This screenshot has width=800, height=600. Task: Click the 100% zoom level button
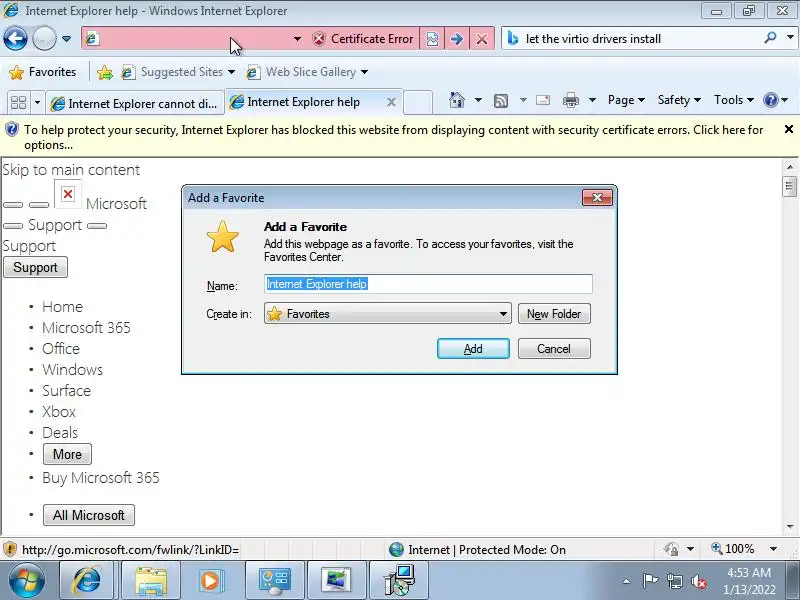click(x=733, y=549)
